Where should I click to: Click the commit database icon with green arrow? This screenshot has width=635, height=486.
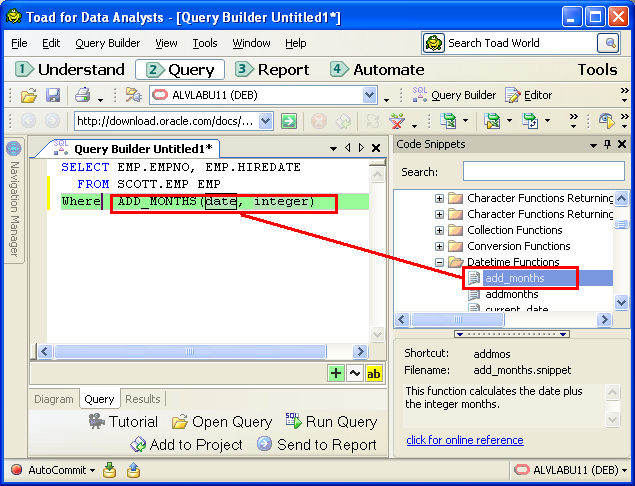(109, 470)
